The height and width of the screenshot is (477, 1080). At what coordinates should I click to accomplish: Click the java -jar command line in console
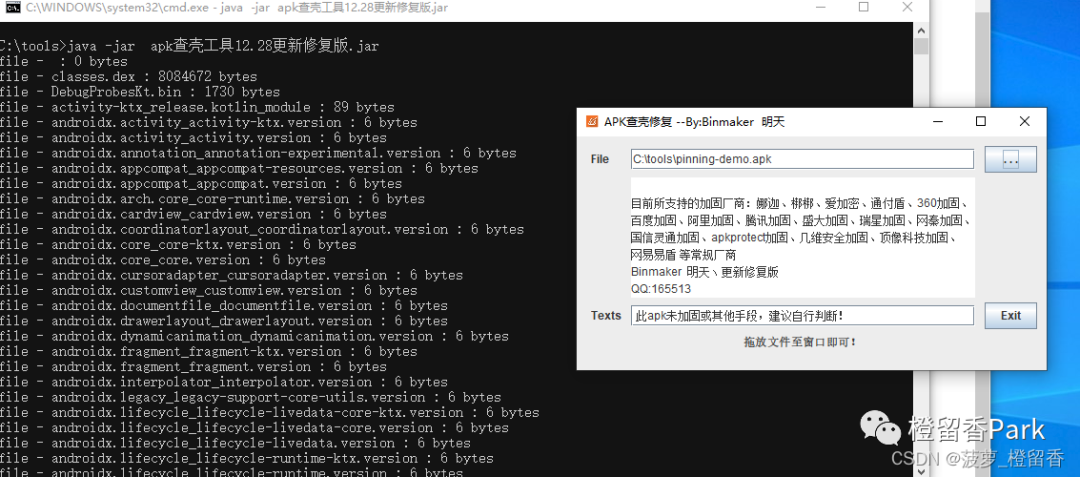pyautogui.click(x=190, y=46)
